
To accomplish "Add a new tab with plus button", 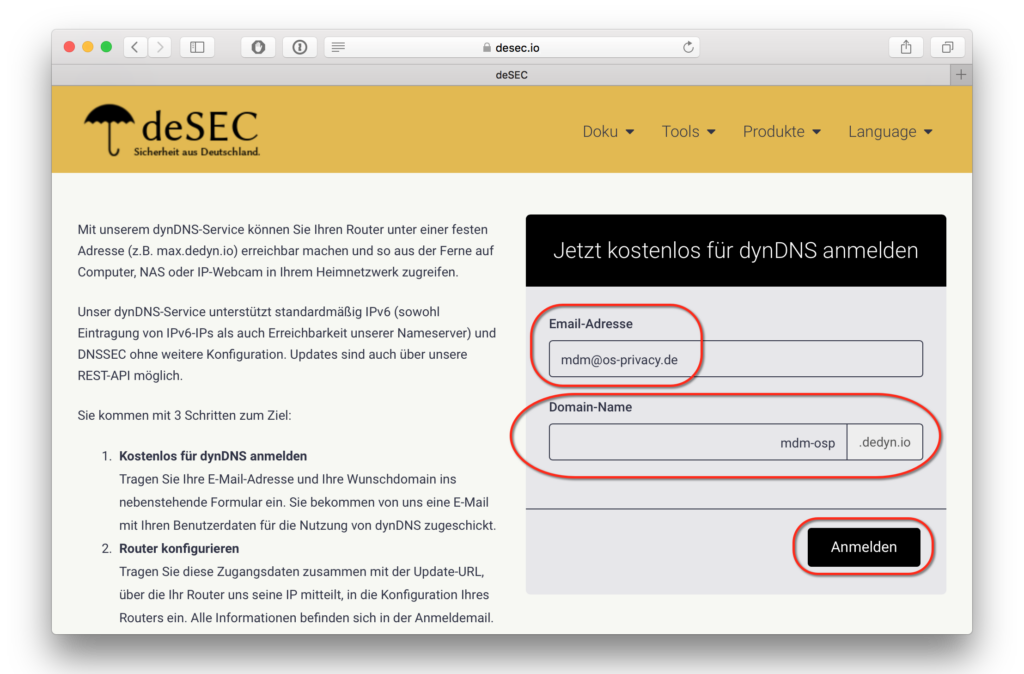I will tap(961, 75).
